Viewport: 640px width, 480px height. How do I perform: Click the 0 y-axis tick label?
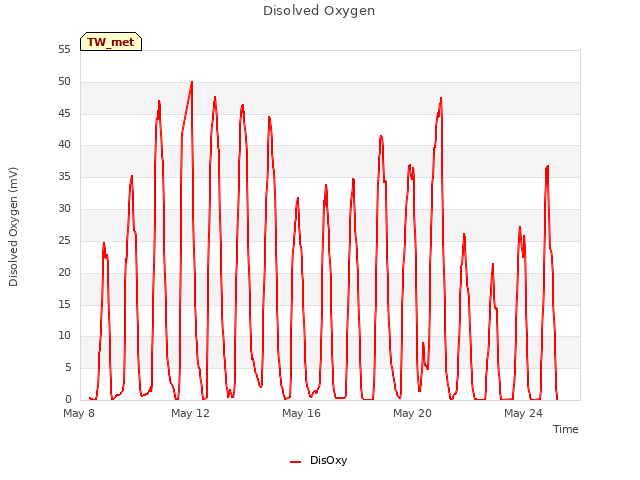(68, 399)
